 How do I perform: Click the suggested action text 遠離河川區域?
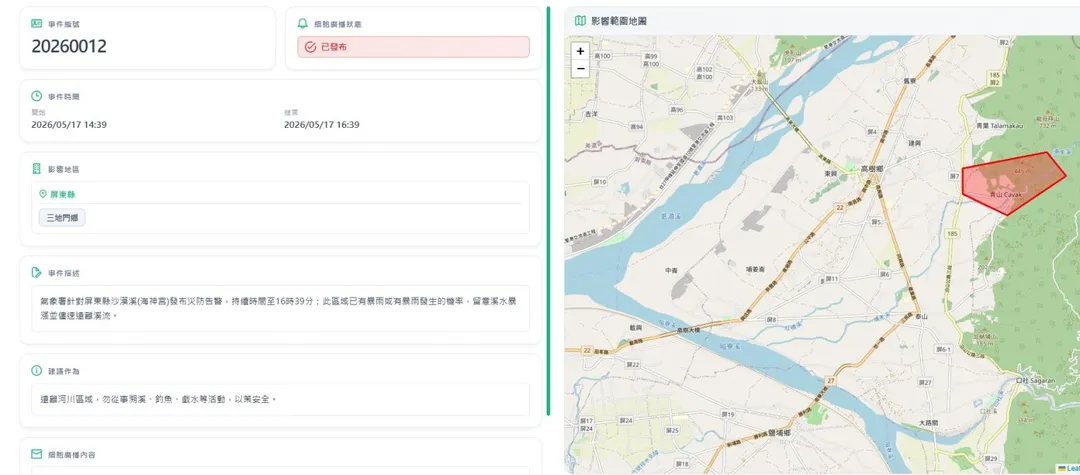[x=158, y=399]
